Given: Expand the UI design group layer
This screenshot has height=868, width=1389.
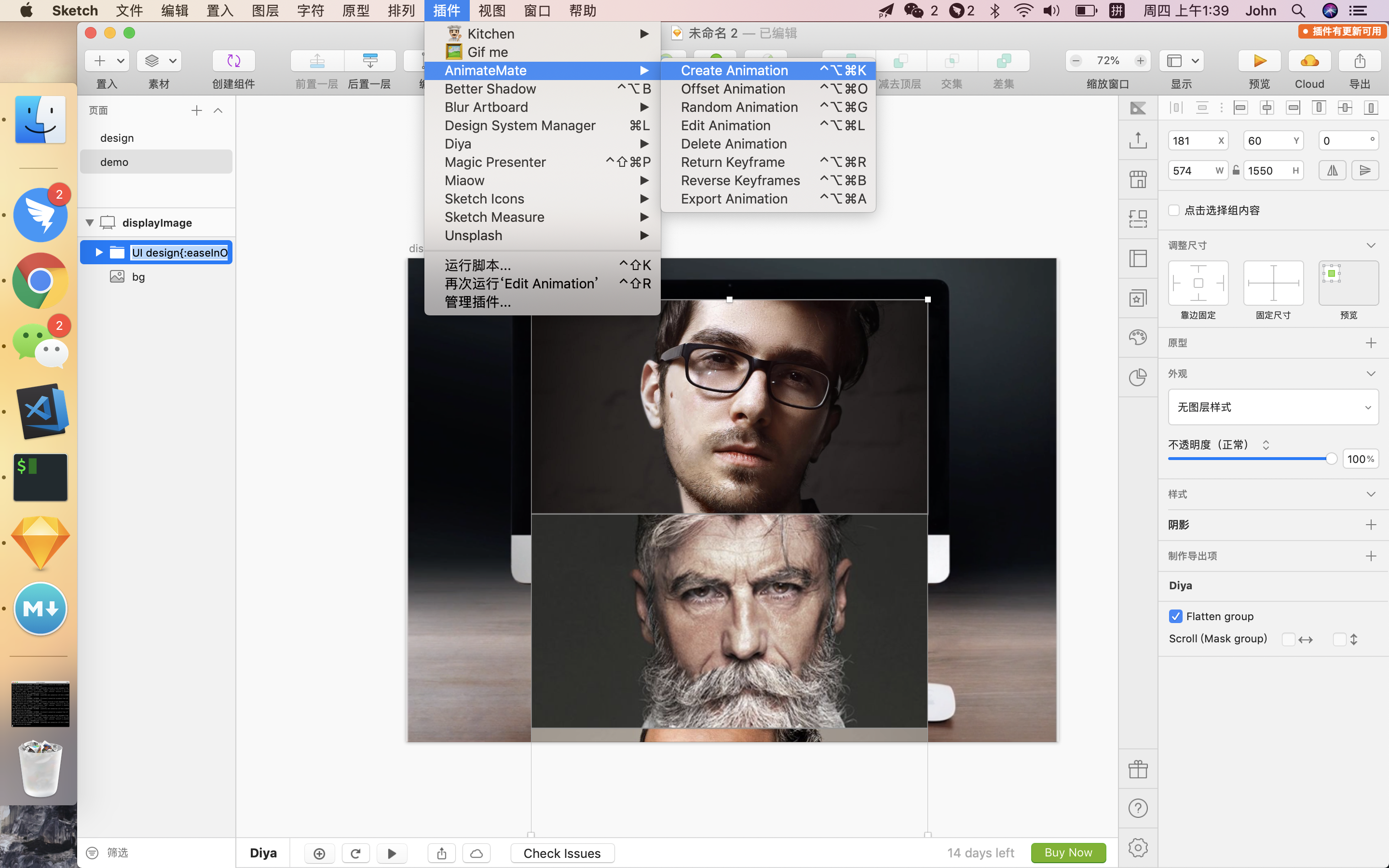Looking at the screenshot, I should point(99,252).
